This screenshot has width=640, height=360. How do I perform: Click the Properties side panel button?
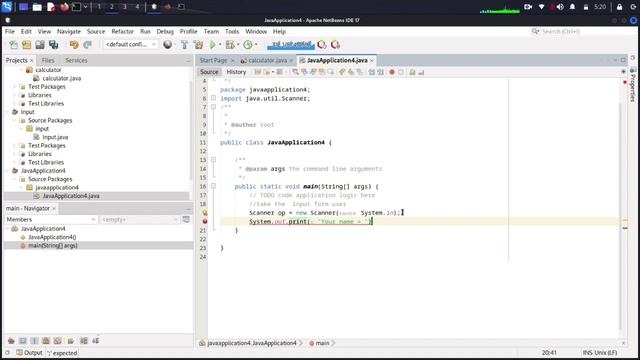click(x=633, y=84)
